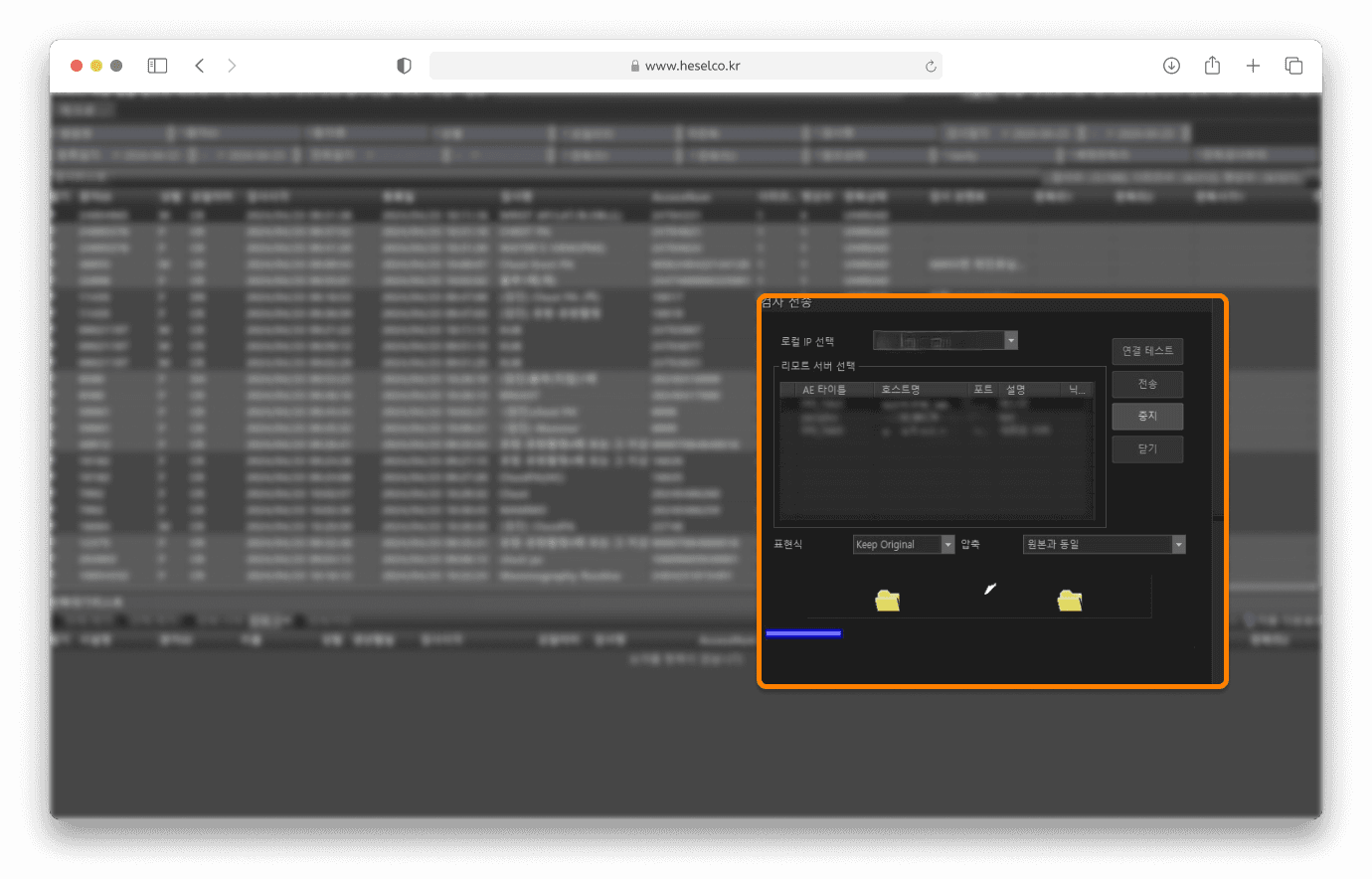The height and width of the screenshot is (879, 1372).
Task: Click the 포트 column header
Action: [x=984, y=390]
